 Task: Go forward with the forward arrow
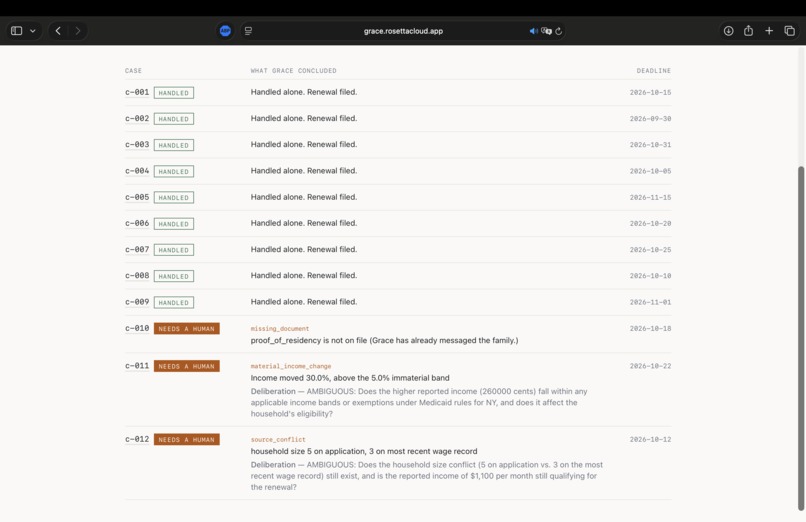click(78, 31)
